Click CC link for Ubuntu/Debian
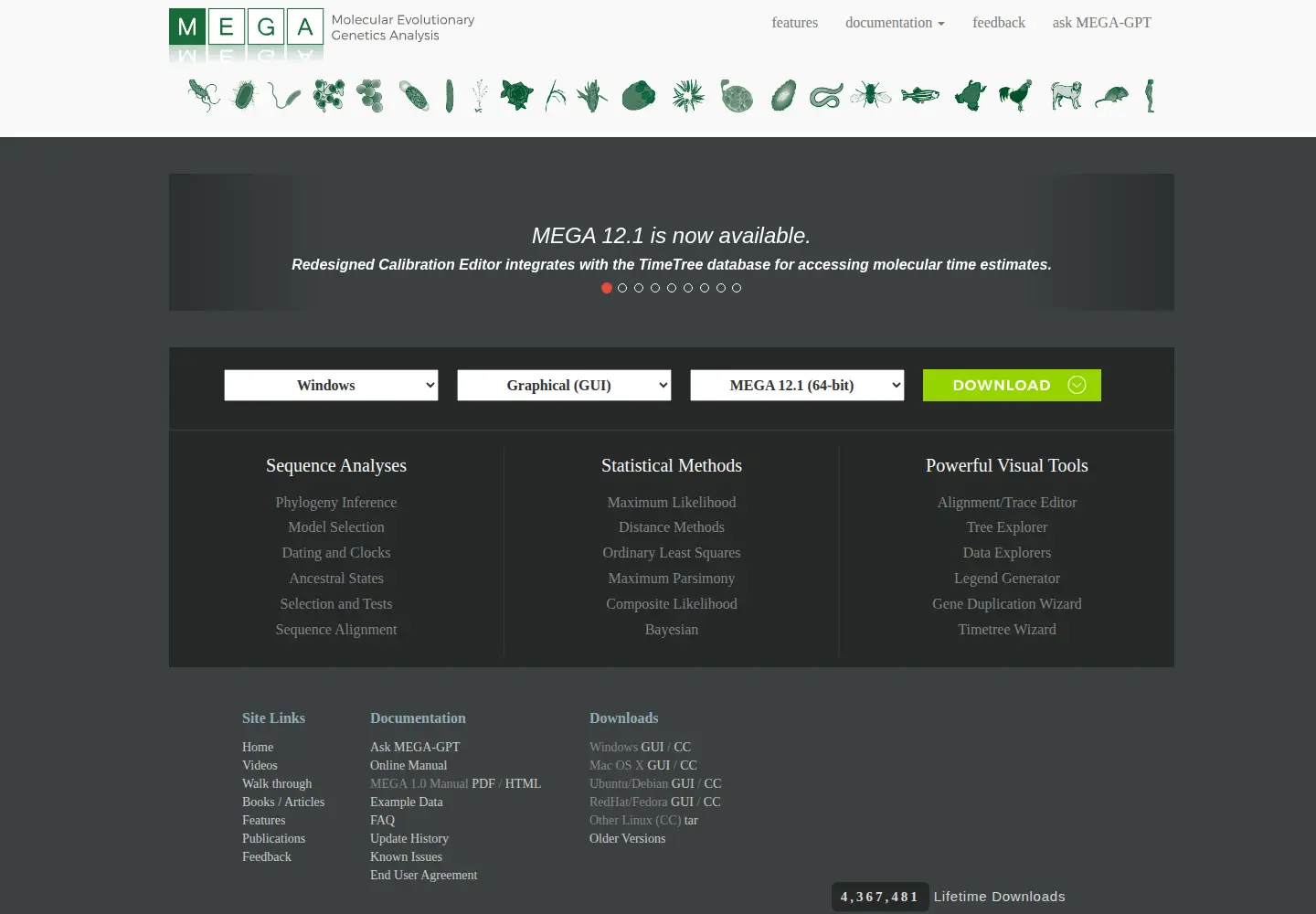Screen dimensions: 1316x914 [x=713, y=783]
